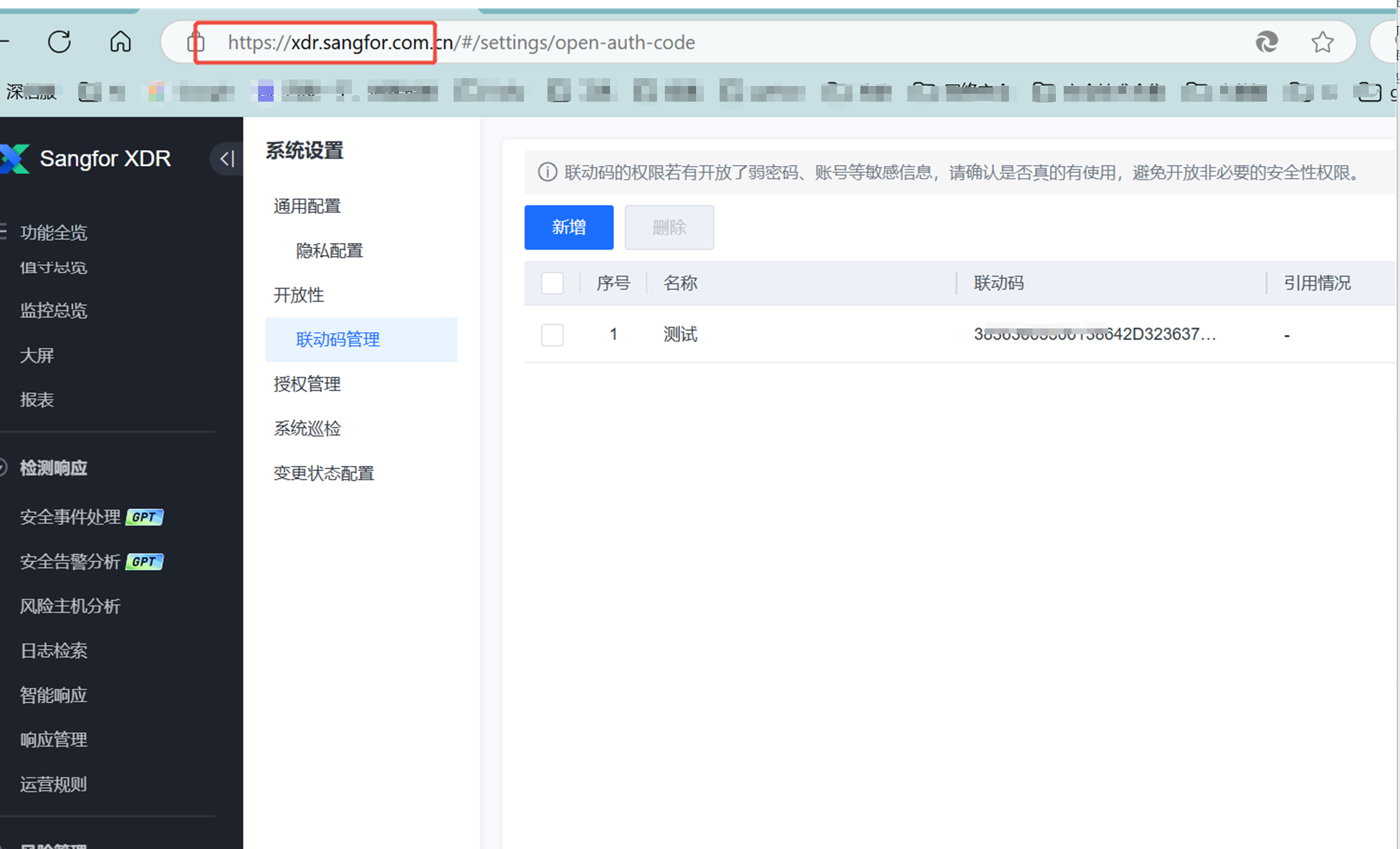Viewport: 1400px width, 849px height.
Task: Click the site info lock icon
Action: pos(196,42)
